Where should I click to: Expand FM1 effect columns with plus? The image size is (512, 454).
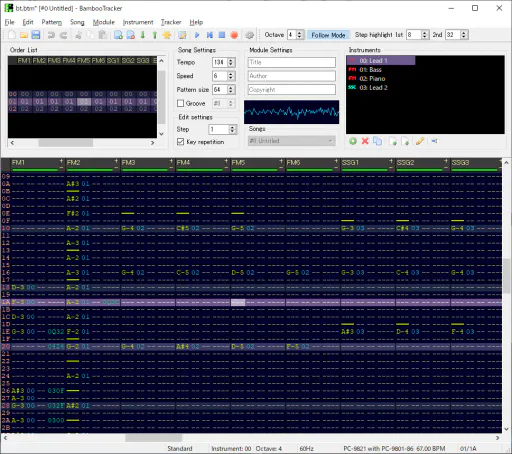61,161
